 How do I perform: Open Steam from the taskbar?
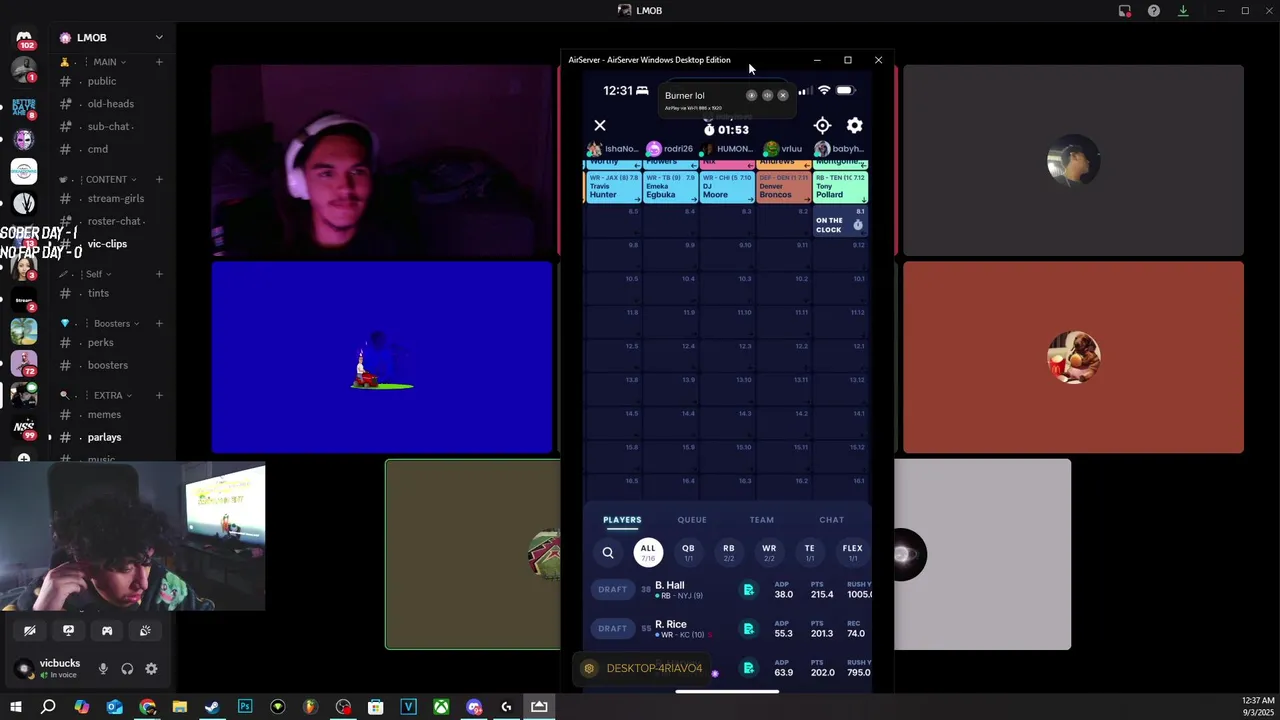[x=212, y=707]
